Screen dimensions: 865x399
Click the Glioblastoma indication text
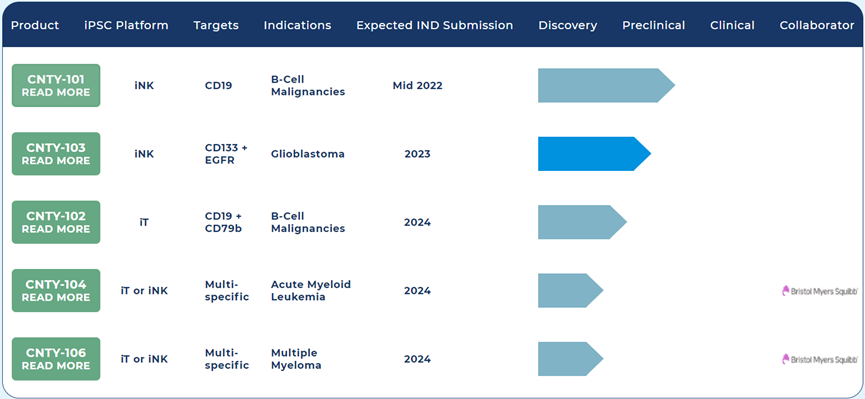[x=308, y=154]
